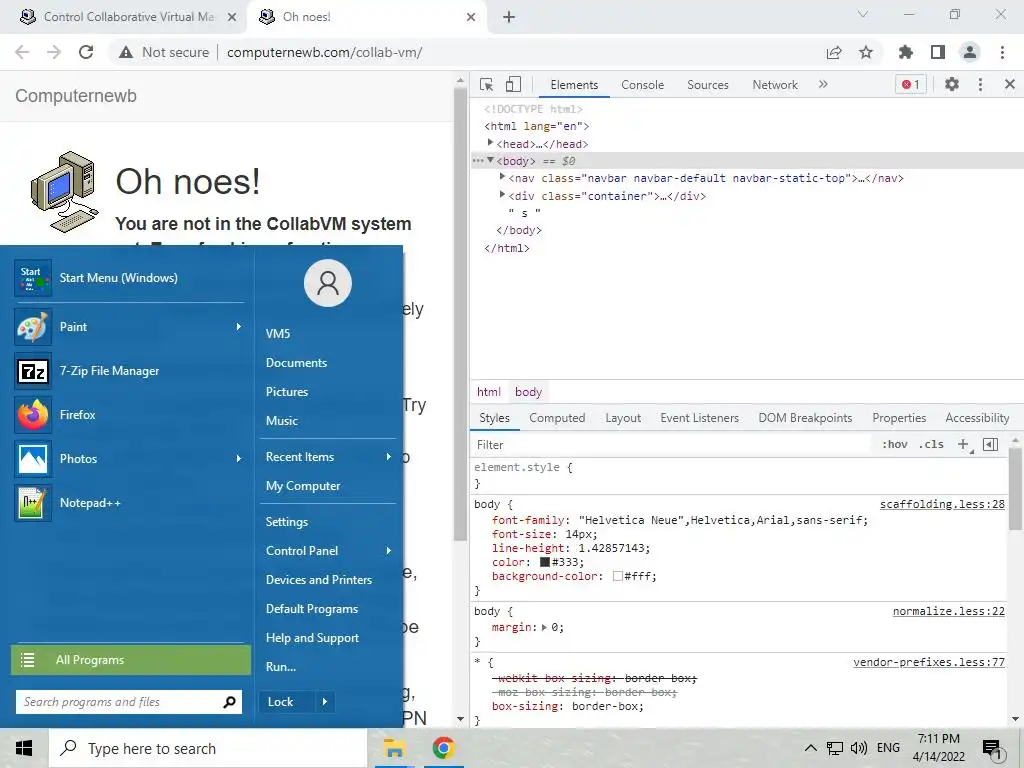This screenshot has height=768, width=1024.
Task: Expand the div container element
Action: (502, 195)
